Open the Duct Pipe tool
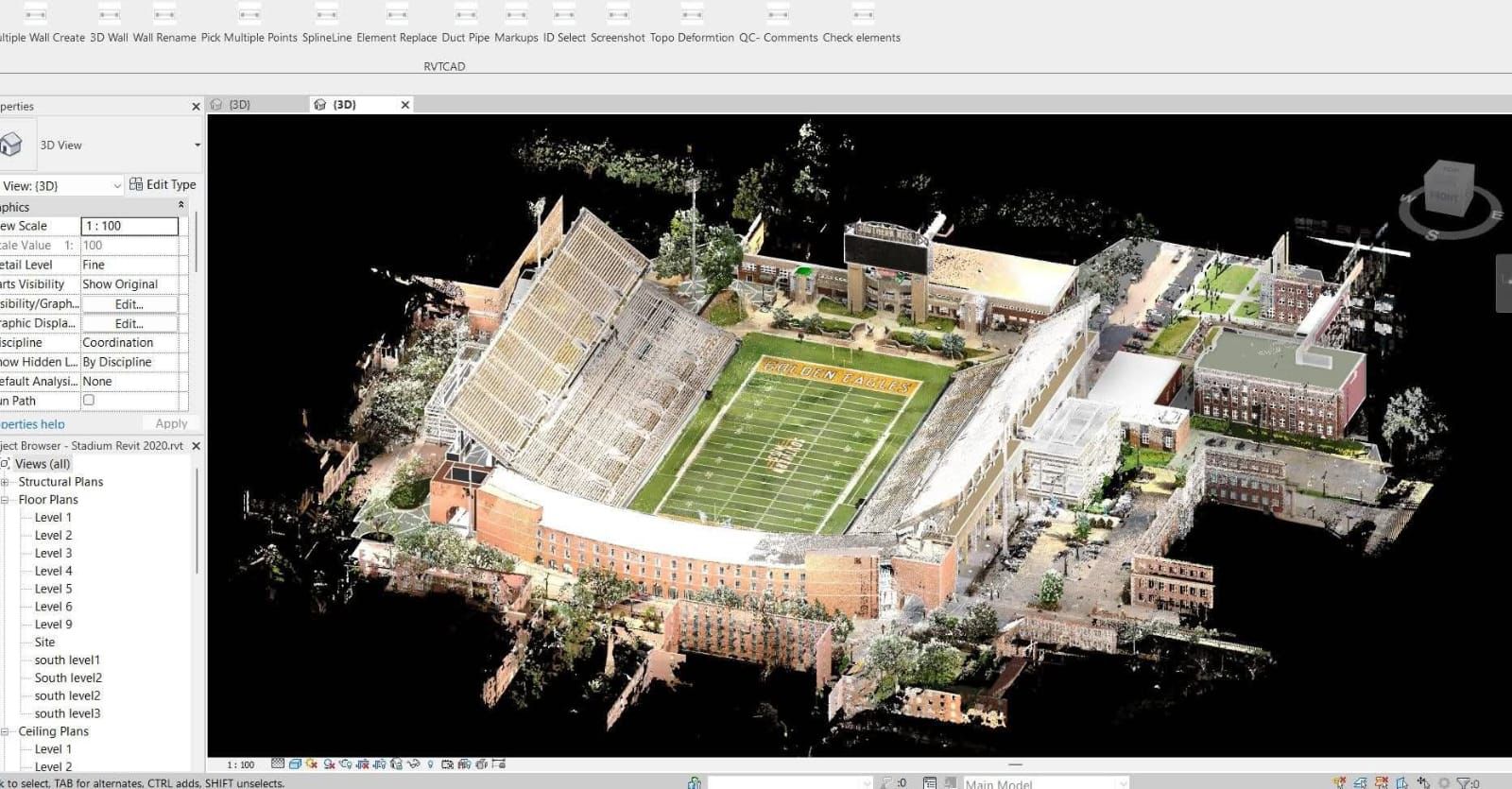Viewport: 1512px width, 789px height. [465, 26]
